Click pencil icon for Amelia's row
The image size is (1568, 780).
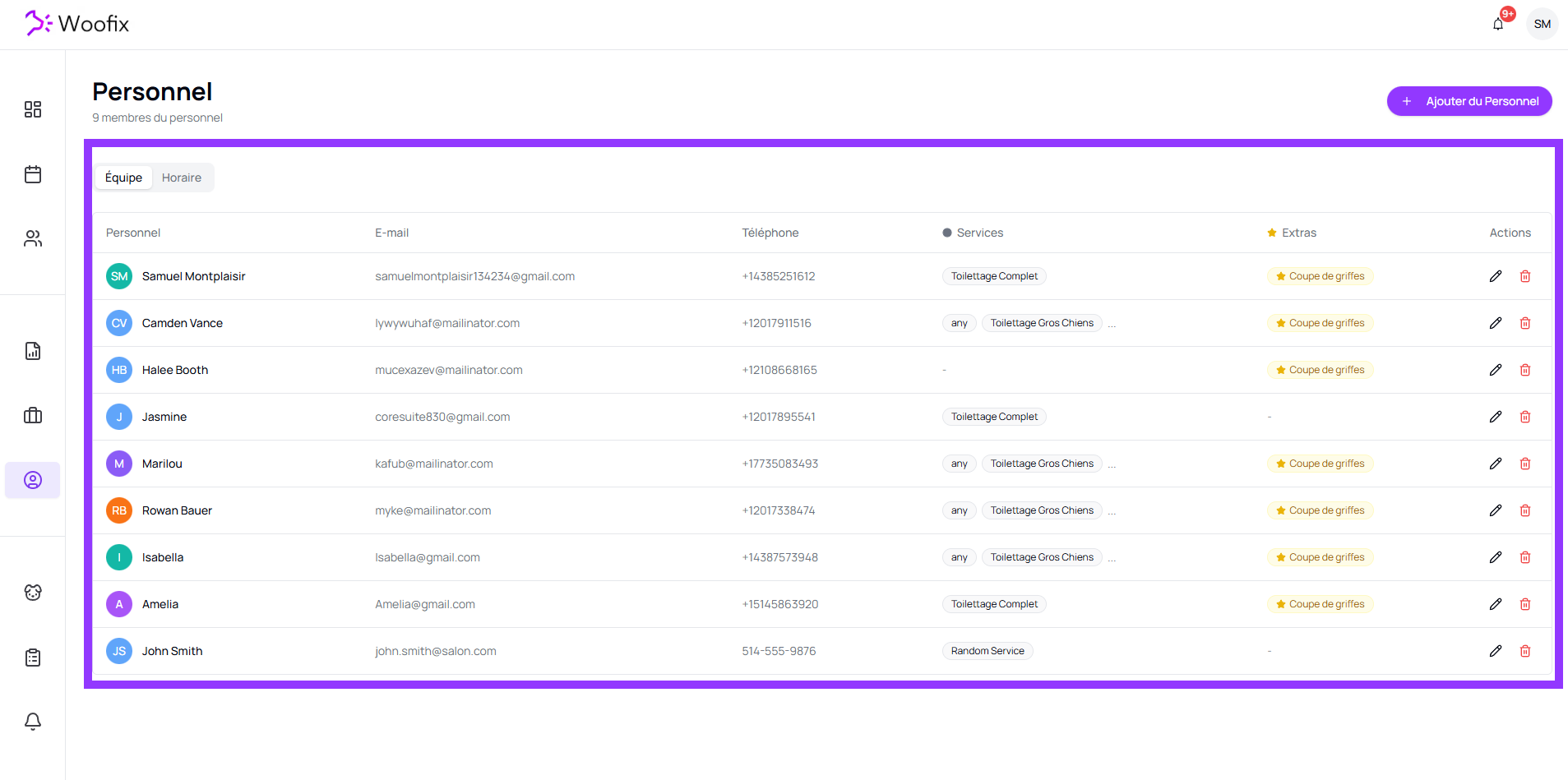tap(1496, 604)
